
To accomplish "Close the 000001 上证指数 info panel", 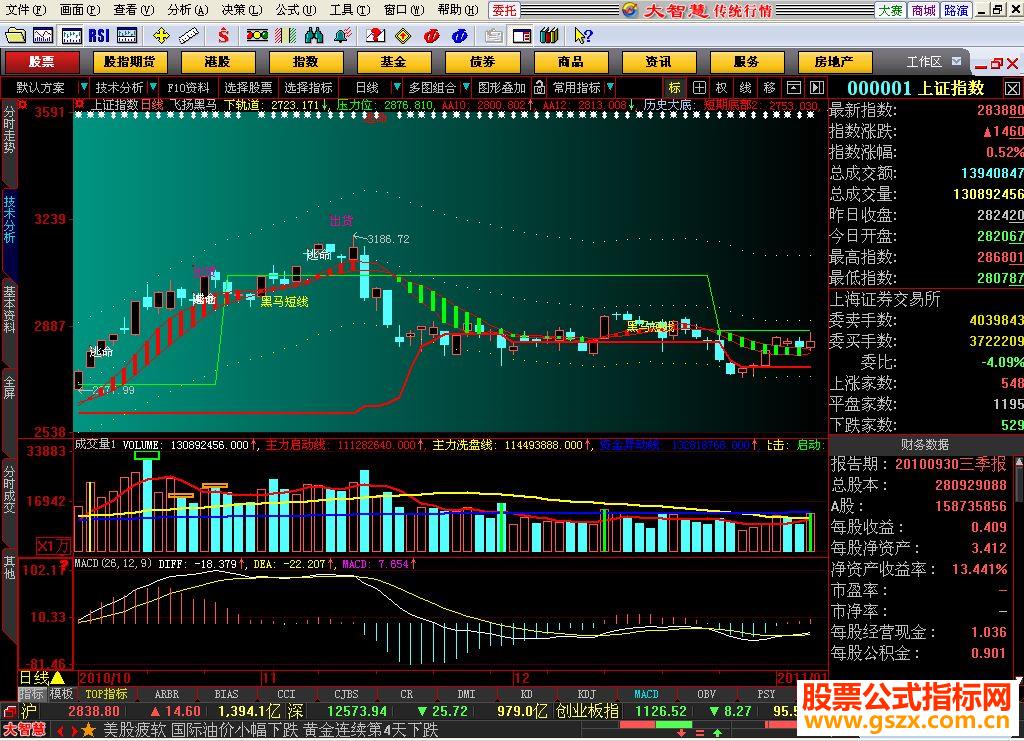I will click(x=1012, y=88).
